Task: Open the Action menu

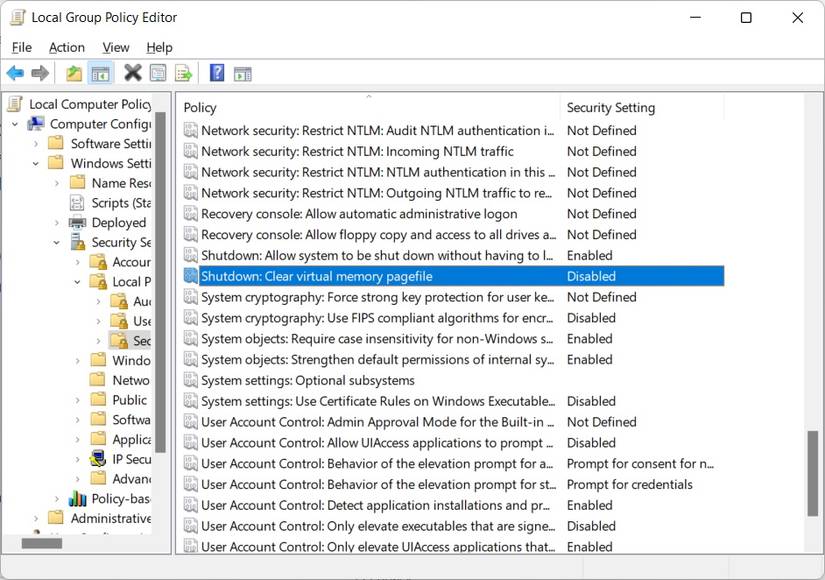Action: click(66, 47)
